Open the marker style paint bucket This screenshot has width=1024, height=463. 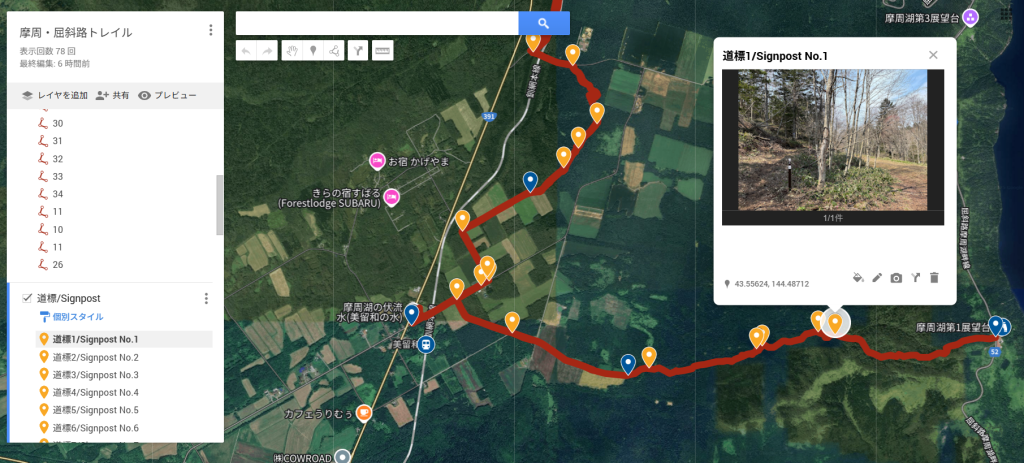858,278
